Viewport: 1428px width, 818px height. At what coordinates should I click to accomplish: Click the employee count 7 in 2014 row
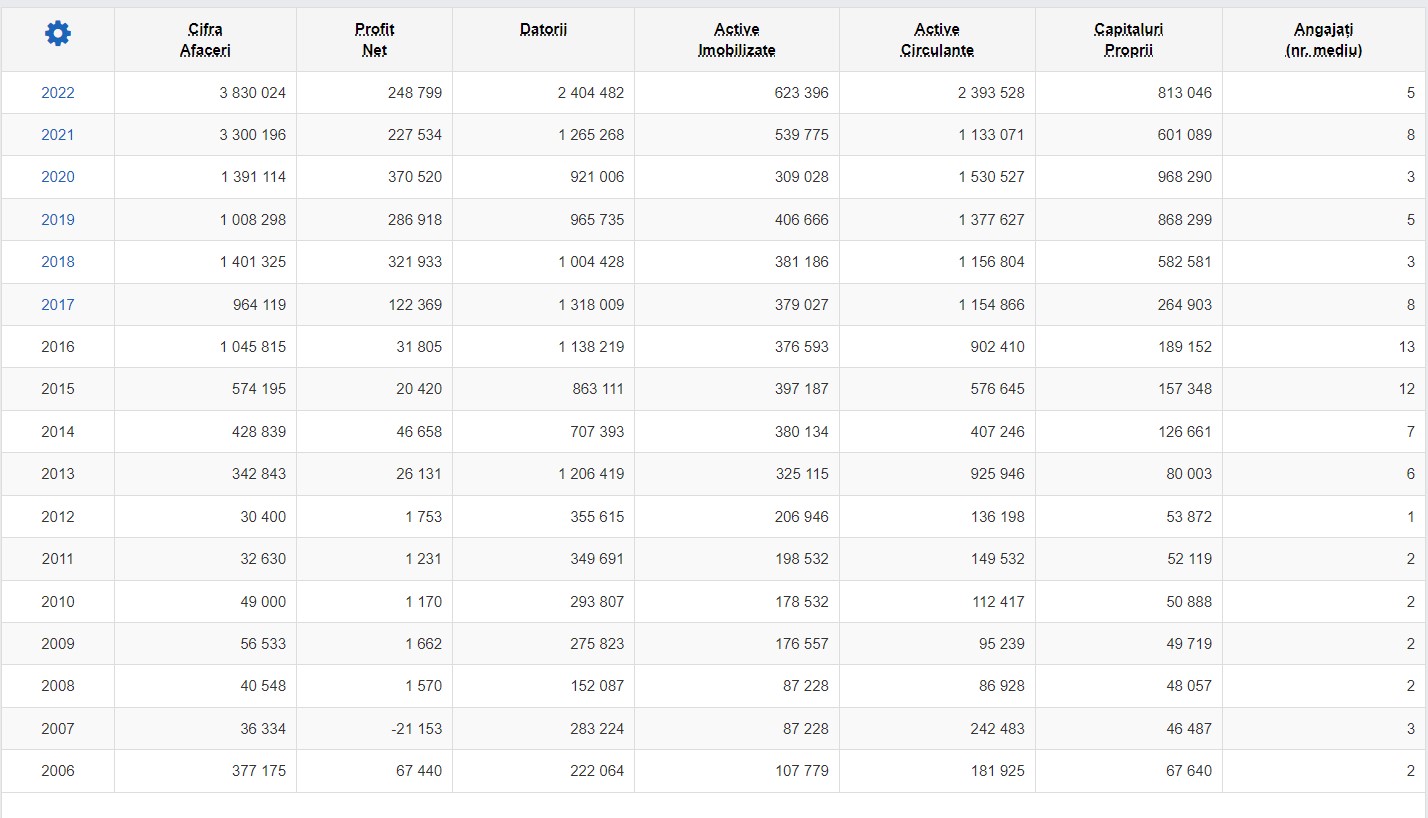click(x=1411, y=432)
